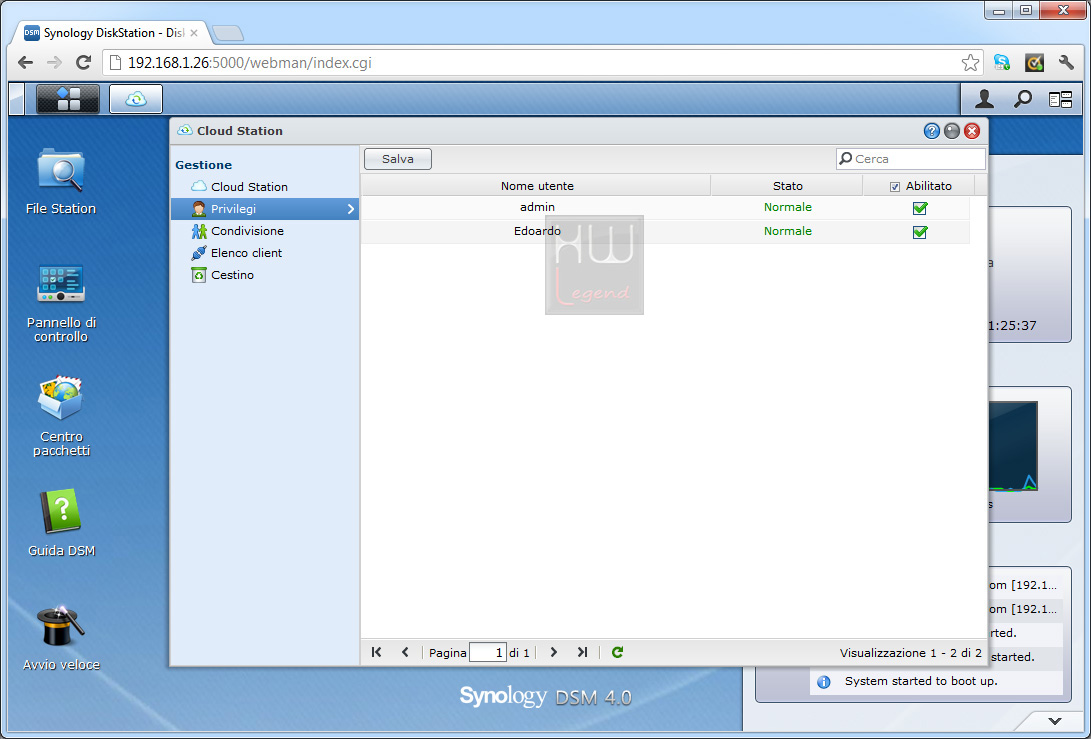The image size is (1091, 739).
Task: Click the Cloud Station taskbar button
Action: click(x=136, y=99)
